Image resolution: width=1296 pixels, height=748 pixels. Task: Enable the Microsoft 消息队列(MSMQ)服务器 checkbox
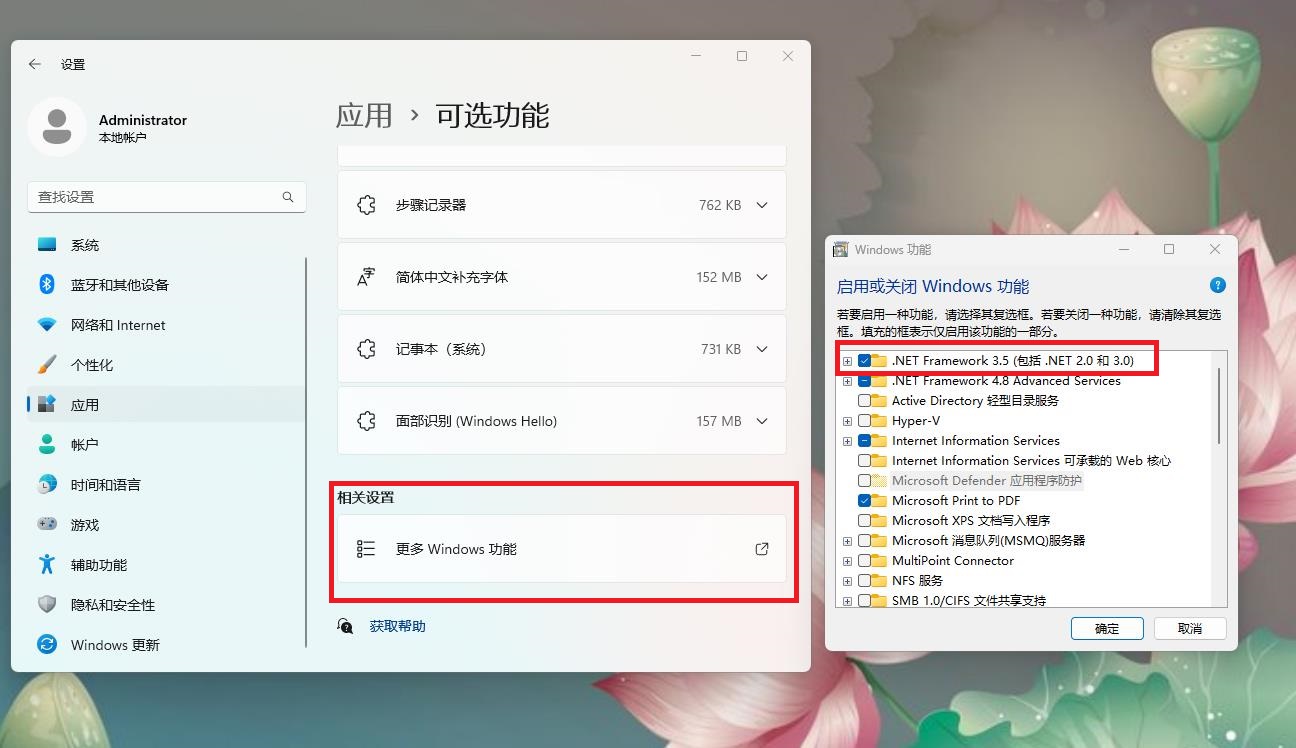point(864,541)
